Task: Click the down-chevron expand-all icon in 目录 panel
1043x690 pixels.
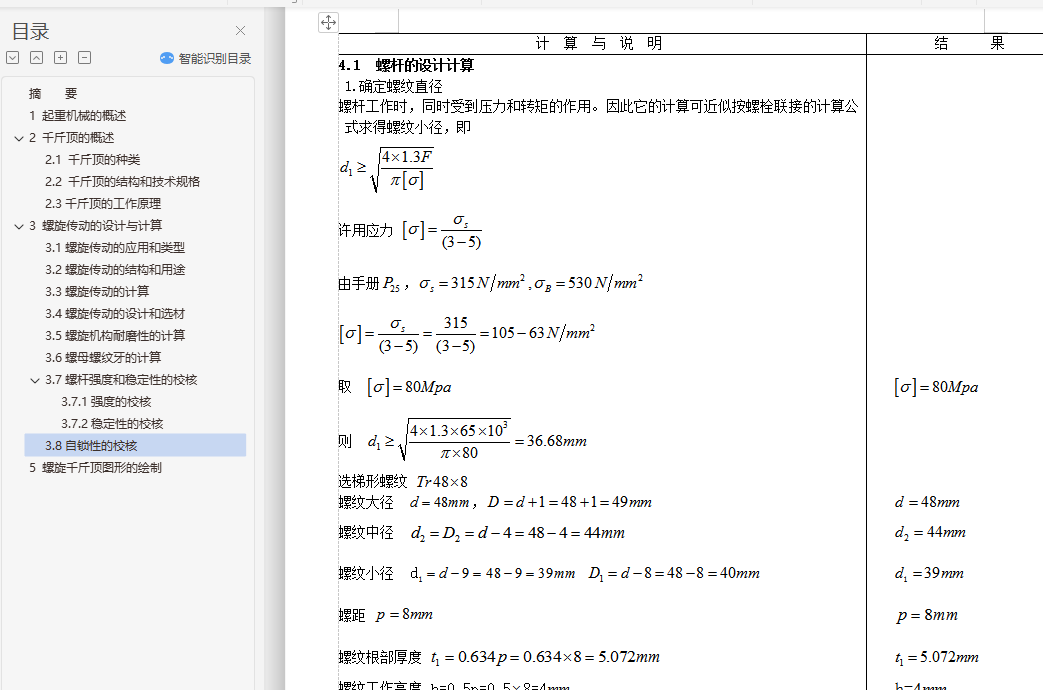Action: (x=13, y=58)
